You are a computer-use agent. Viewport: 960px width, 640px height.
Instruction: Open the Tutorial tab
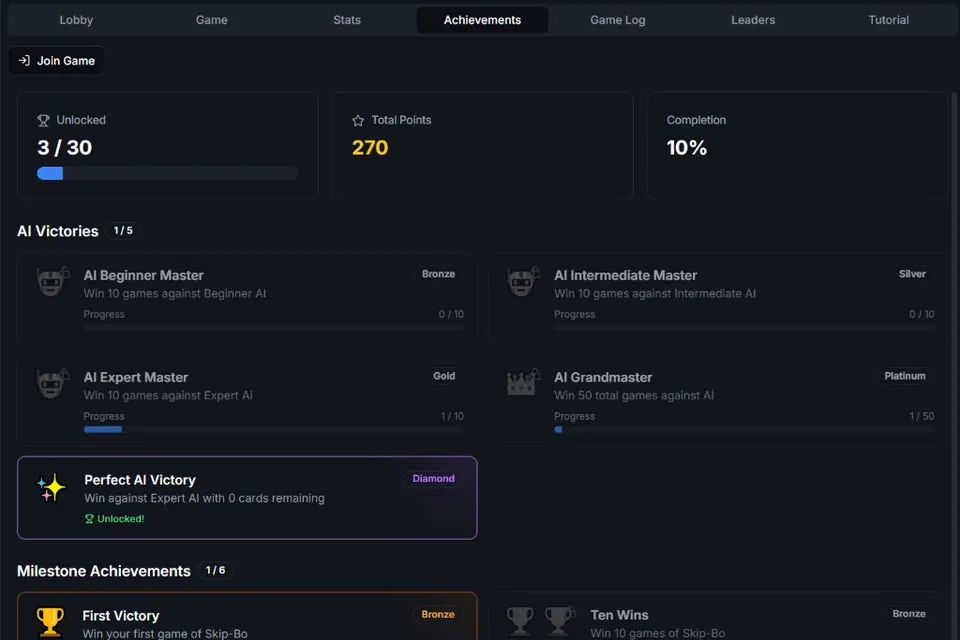(888, 20)
